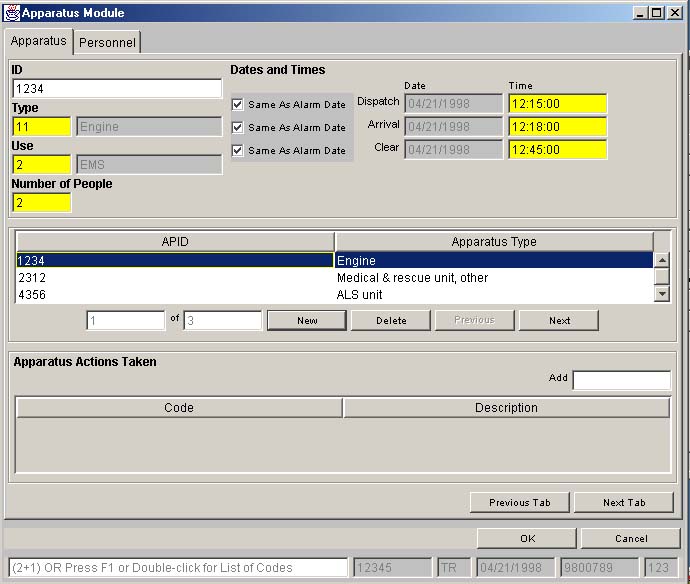Cancel the Apparatus Module dialog
The height and width of the screenshot is (584, 690).
point(630,539)
